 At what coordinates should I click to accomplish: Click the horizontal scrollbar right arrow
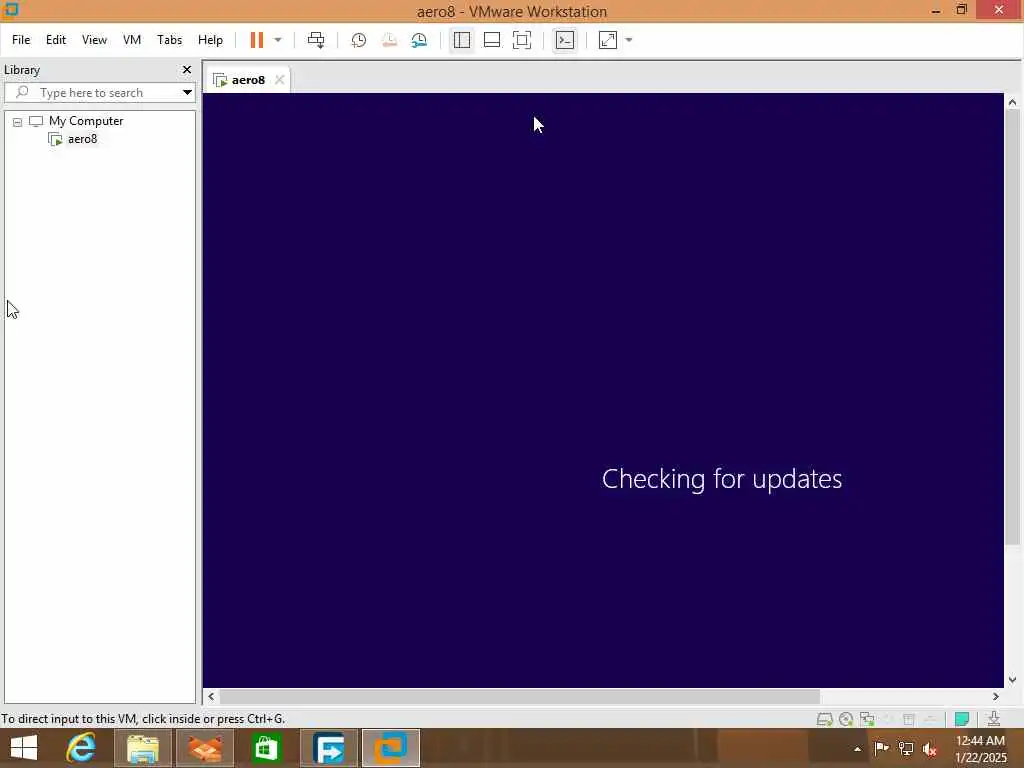[996, 697]
